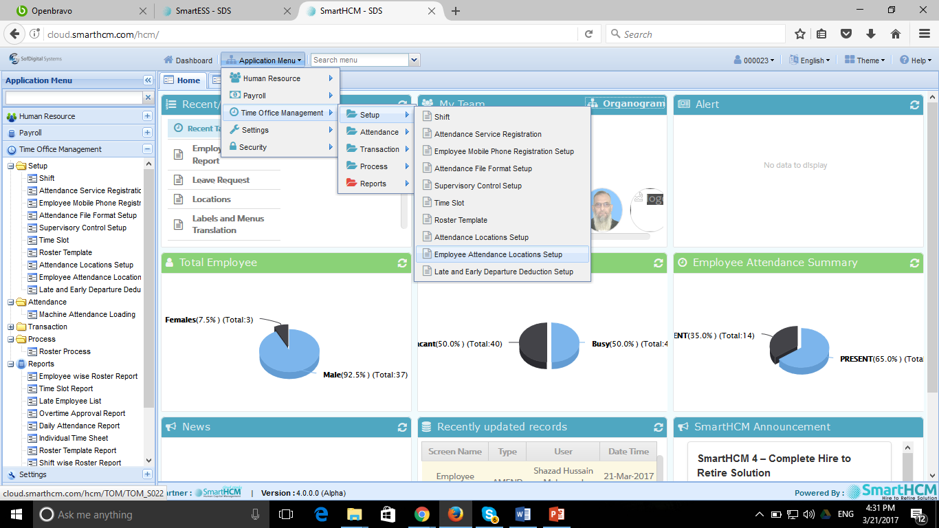This screenshot has width=939, height=528.
Task: Open the Search menu combo arrow
Action: (414, 60)
